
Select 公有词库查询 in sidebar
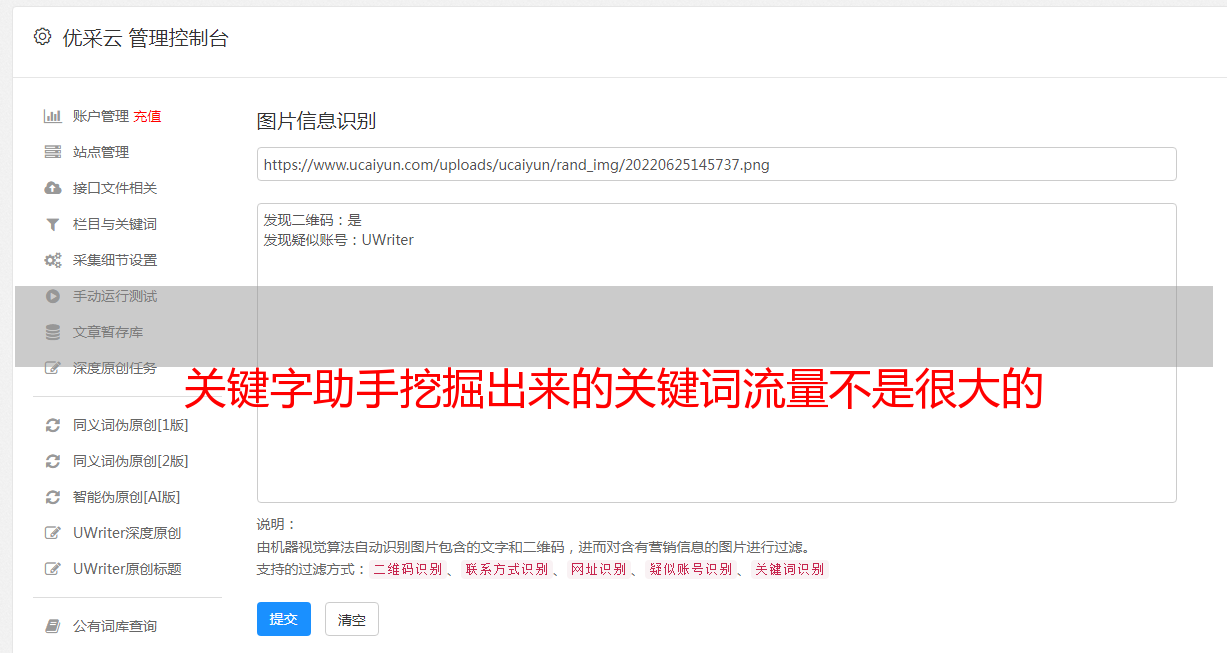click(x=115, y=626)
